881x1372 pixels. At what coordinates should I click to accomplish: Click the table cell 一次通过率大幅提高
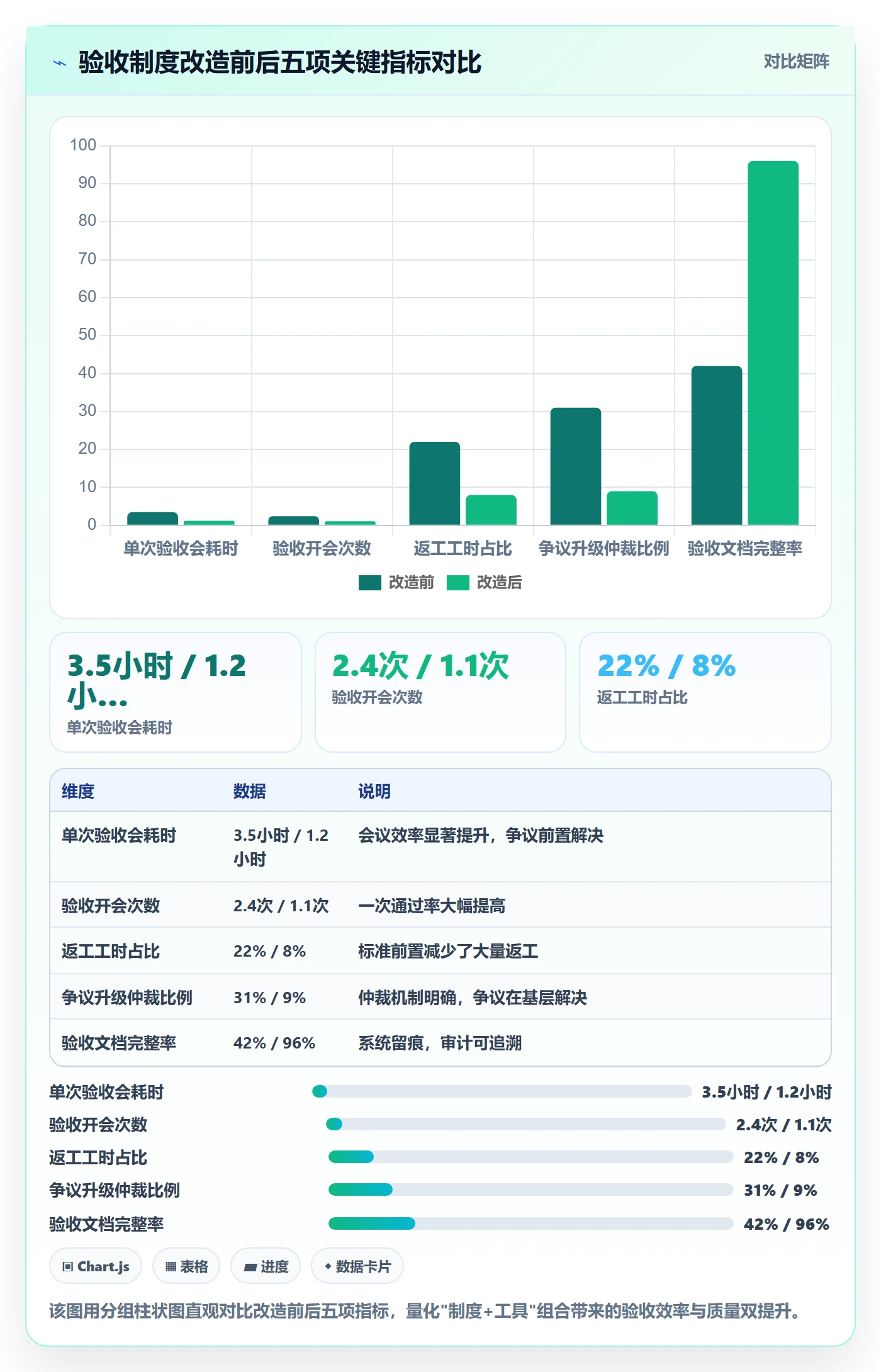(x=432, y=906)
